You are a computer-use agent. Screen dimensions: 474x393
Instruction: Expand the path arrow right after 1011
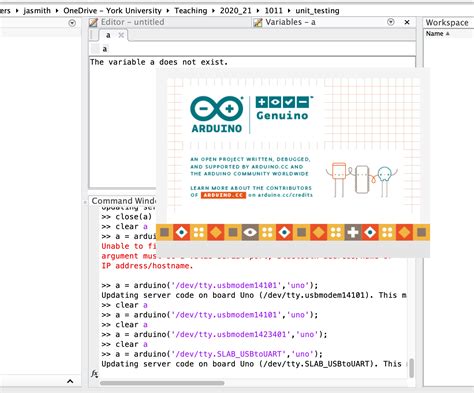[x=289, y=11]
